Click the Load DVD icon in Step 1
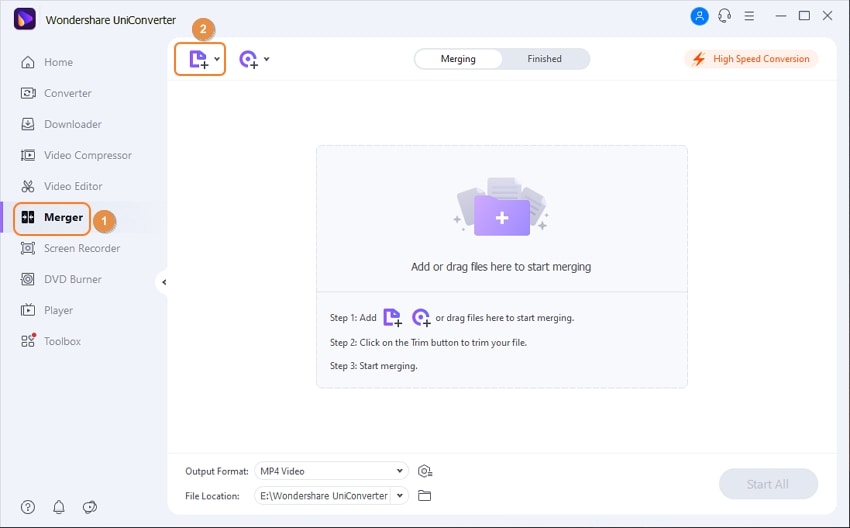The width and height of the screenshot is (850, 528). click(x=421, y=317)
